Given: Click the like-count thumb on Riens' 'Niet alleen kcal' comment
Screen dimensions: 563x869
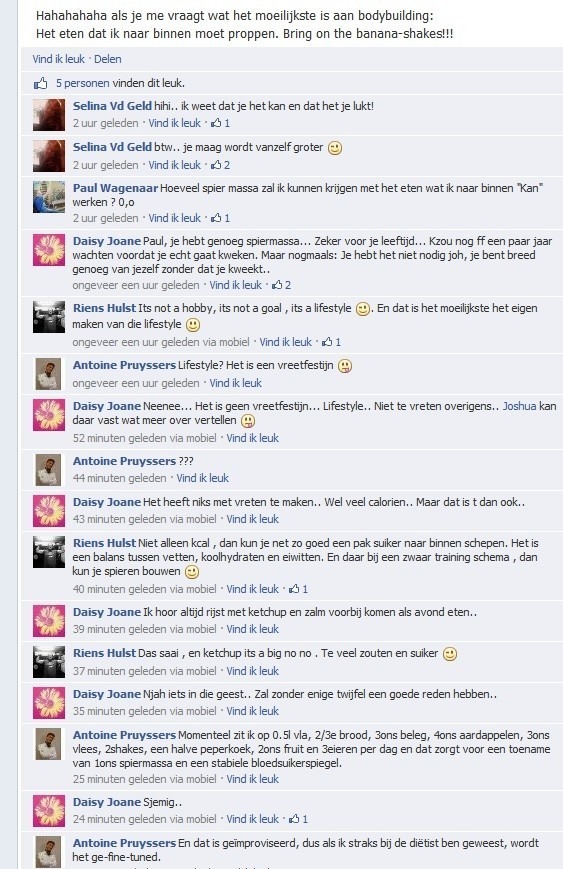Looking at the screenshot, I should [x=295, y=589].
